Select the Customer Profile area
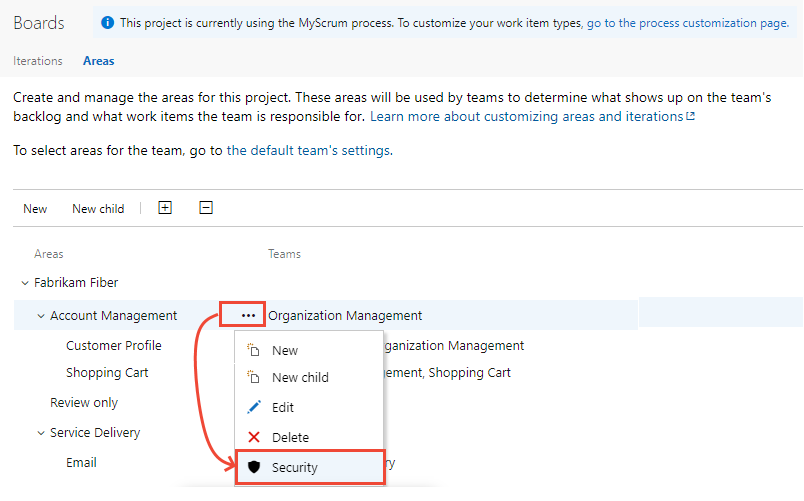Viewport: 804px width, 501px height. point(114,346)
